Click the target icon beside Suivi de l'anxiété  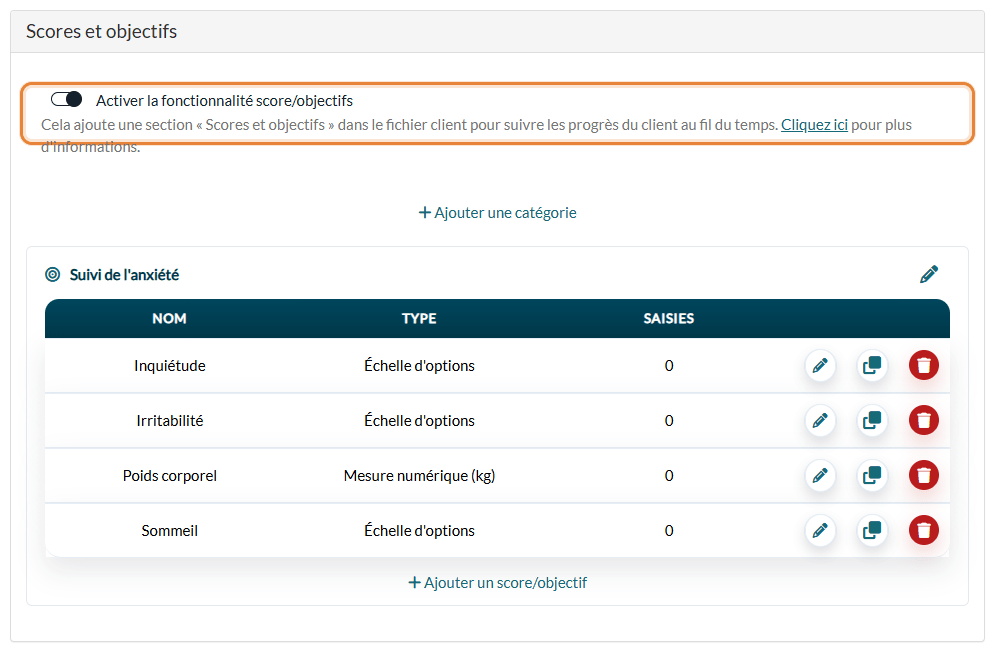click(53, 275)
